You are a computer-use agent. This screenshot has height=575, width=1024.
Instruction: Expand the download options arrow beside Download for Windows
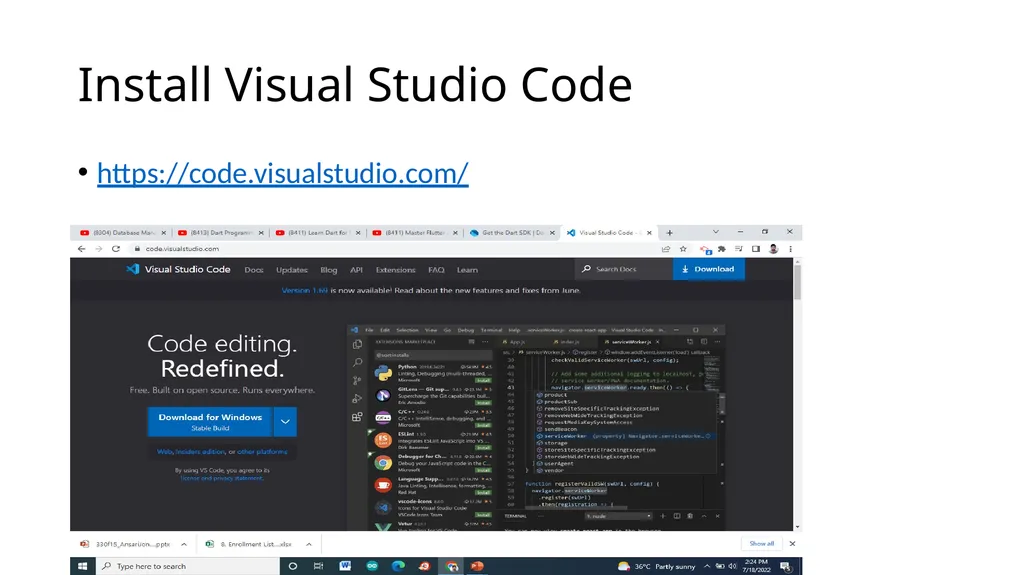click(285, 421)
